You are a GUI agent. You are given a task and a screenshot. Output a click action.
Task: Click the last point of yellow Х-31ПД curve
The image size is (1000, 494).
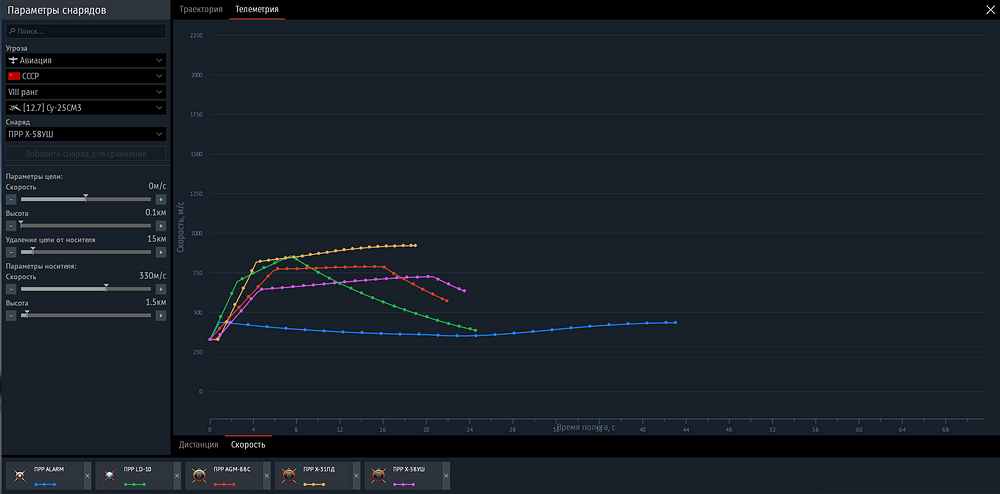click(415, 245)
